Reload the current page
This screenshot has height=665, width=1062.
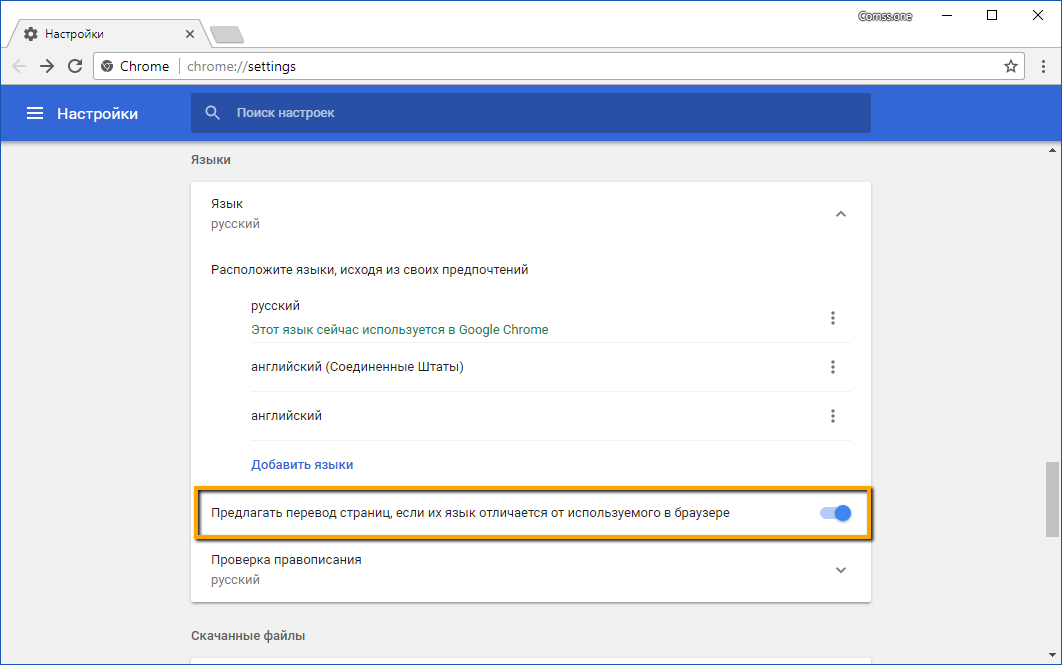point(75,66)
